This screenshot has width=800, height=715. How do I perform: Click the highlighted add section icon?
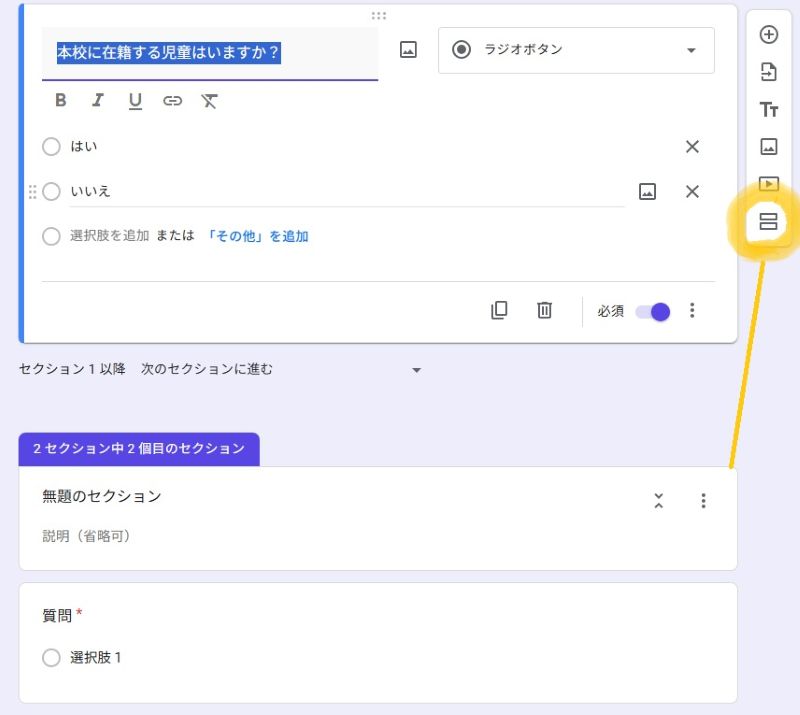tap(768, 221)
